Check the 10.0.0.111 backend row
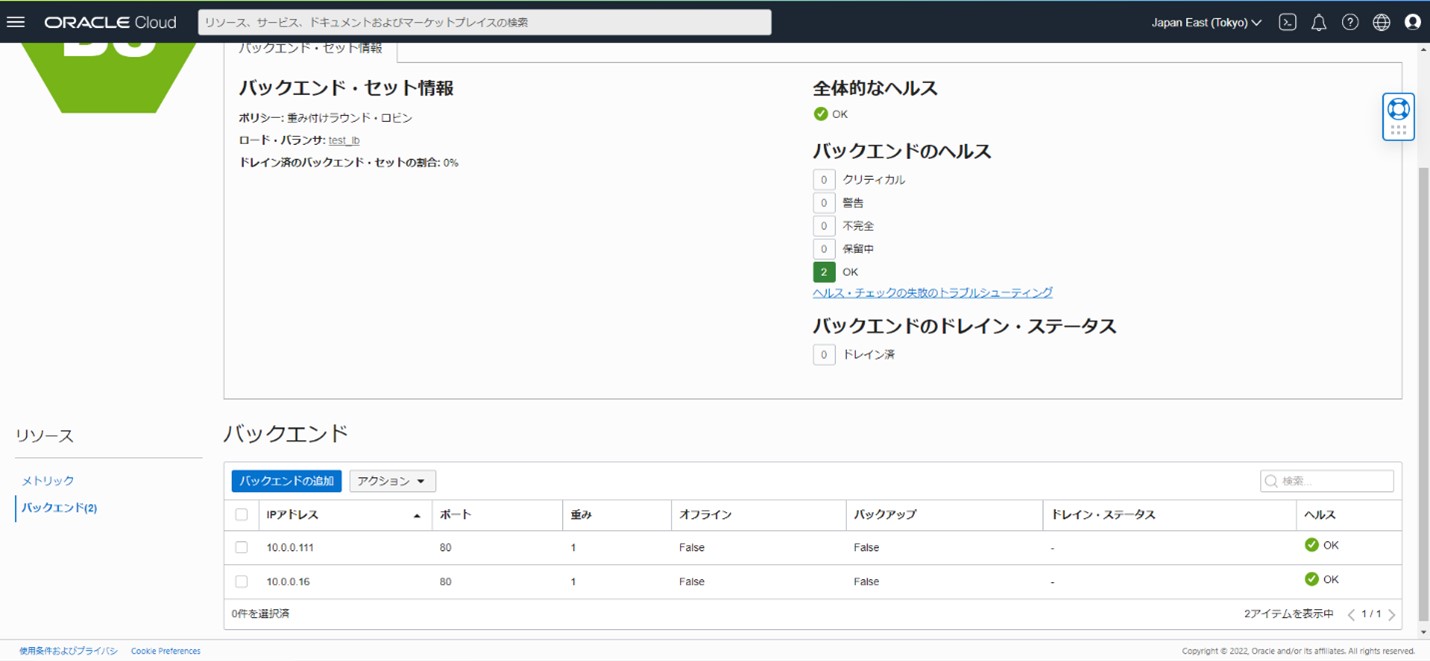The width and height of the screenshot is (1430, 661). [240, 547]
